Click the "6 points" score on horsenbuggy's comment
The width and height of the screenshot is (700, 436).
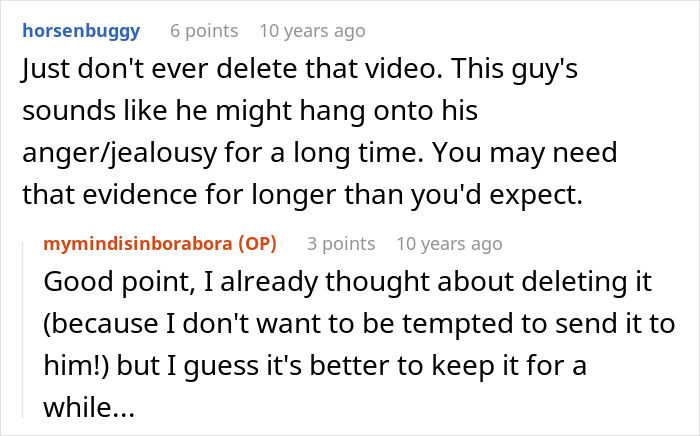coord(205,31)
